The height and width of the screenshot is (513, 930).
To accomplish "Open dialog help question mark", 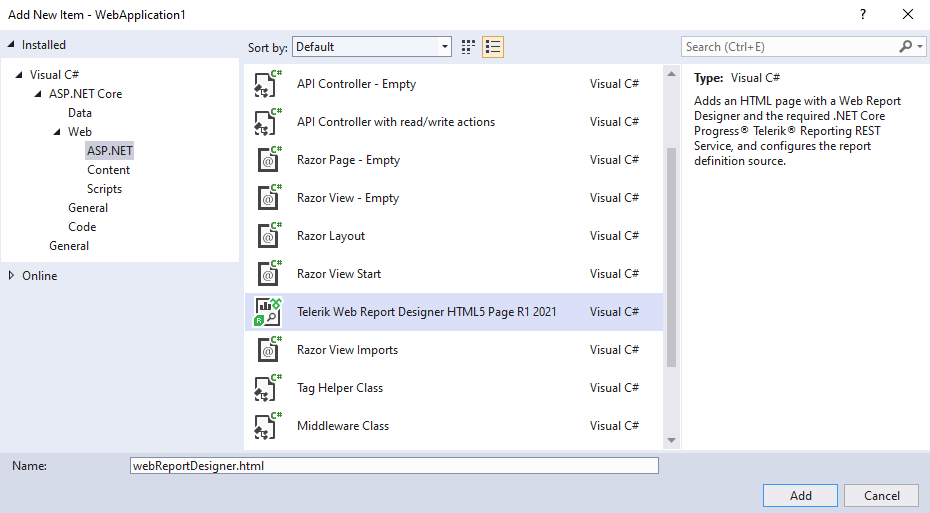I will point(862,14).
